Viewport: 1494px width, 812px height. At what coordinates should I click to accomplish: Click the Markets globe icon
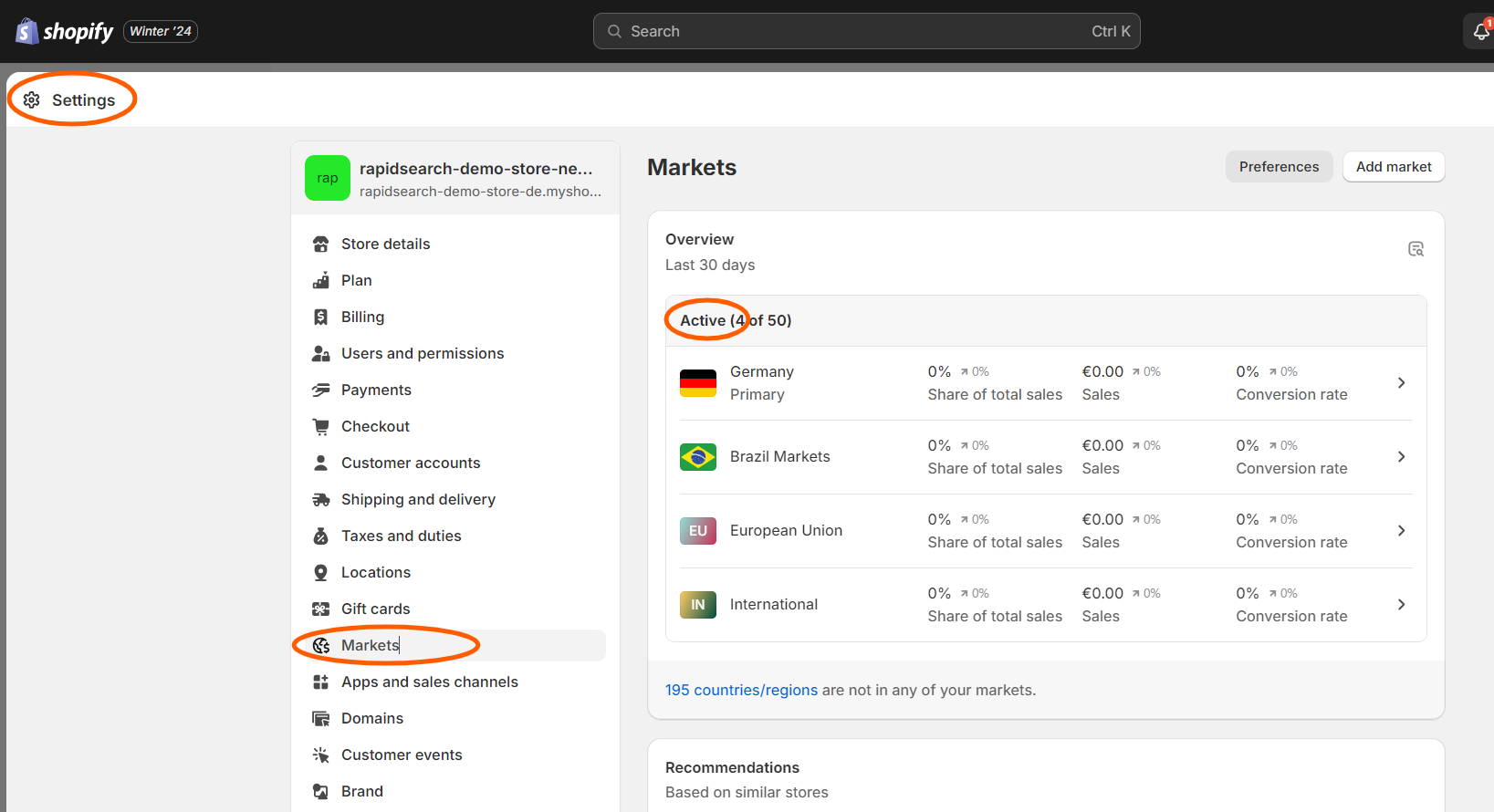(x=320, y=645)
